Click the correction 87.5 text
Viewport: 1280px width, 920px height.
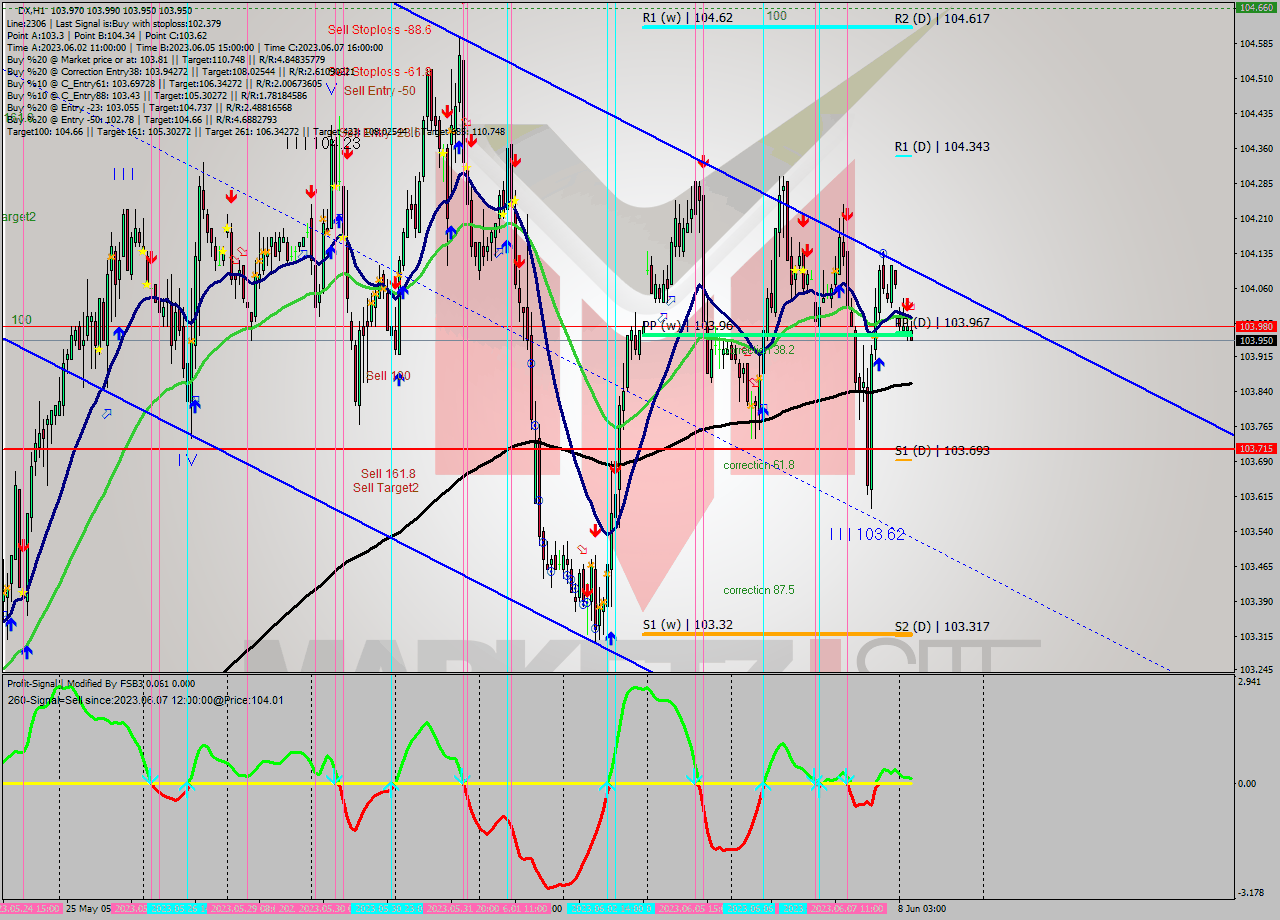tap(759, 590)
